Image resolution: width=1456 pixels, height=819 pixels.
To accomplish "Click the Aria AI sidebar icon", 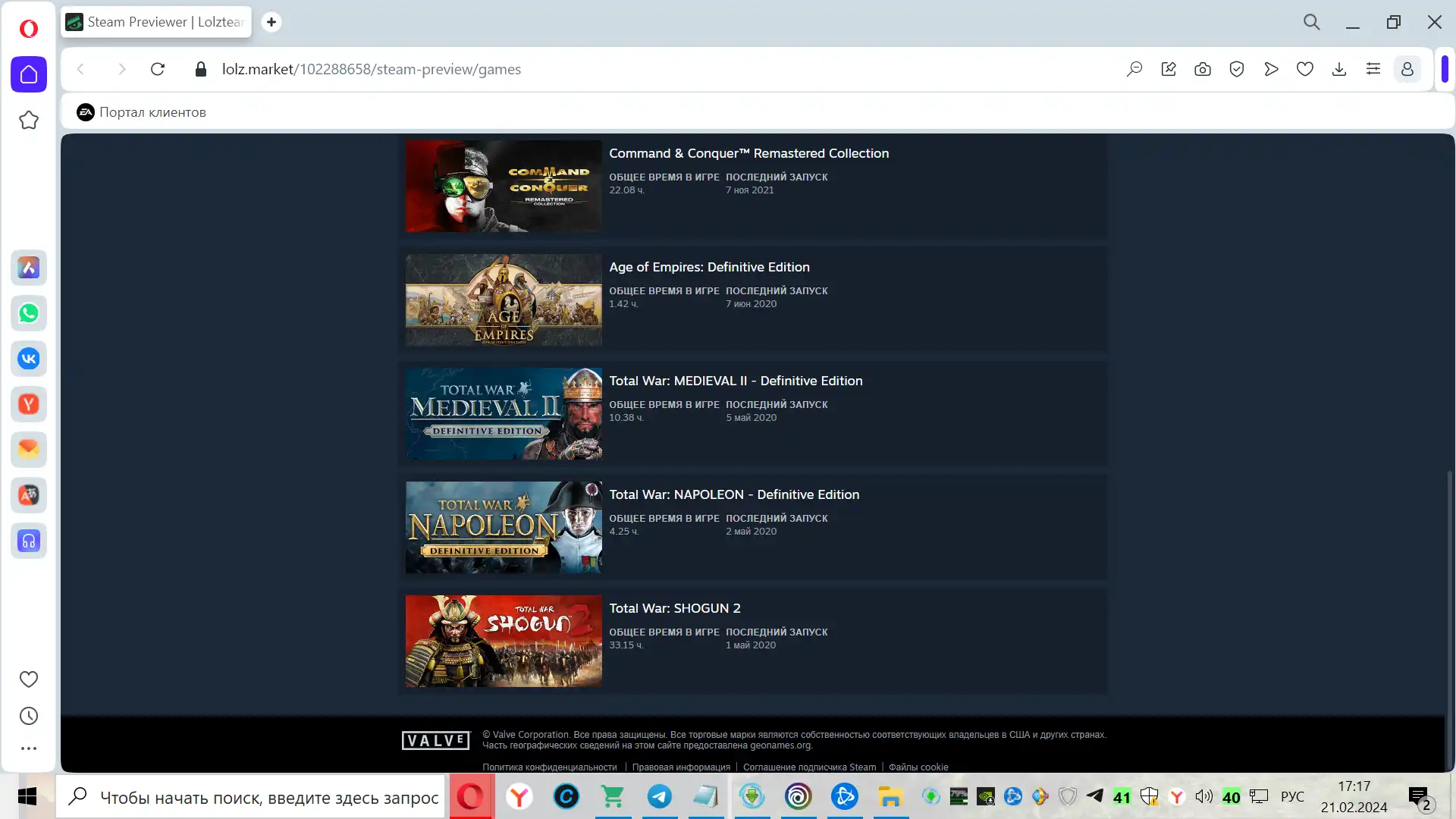I will click(29, 268).
